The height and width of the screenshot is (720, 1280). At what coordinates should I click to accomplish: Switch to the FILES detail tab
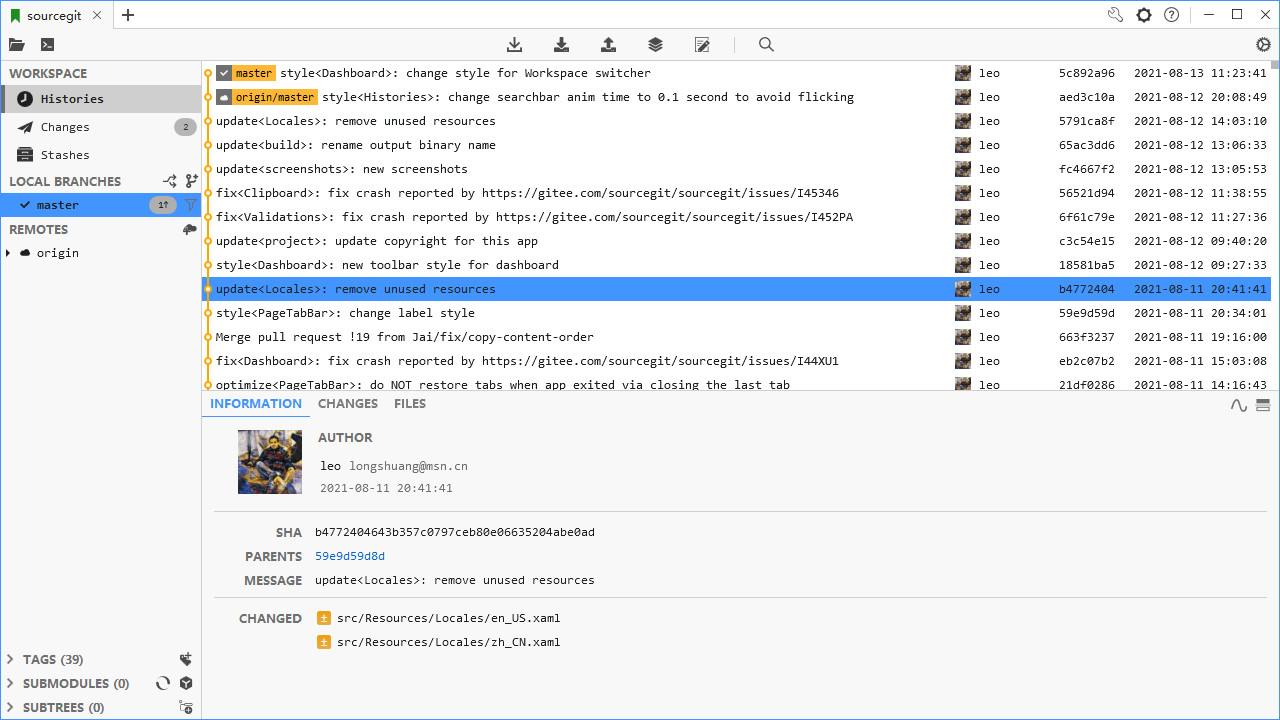pyautogui.click(x=409, y=404)
